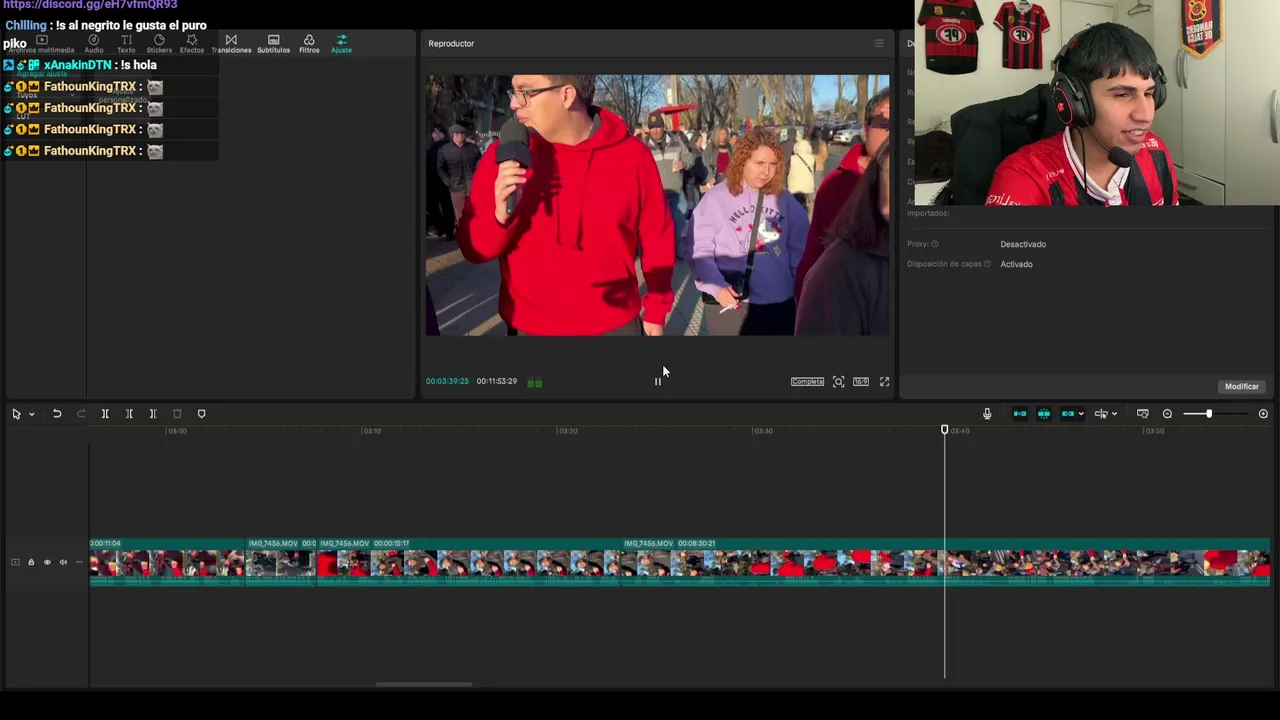1280x720 pixels.
Task: Open the Subtítulos tab
Action: point(273,44)
